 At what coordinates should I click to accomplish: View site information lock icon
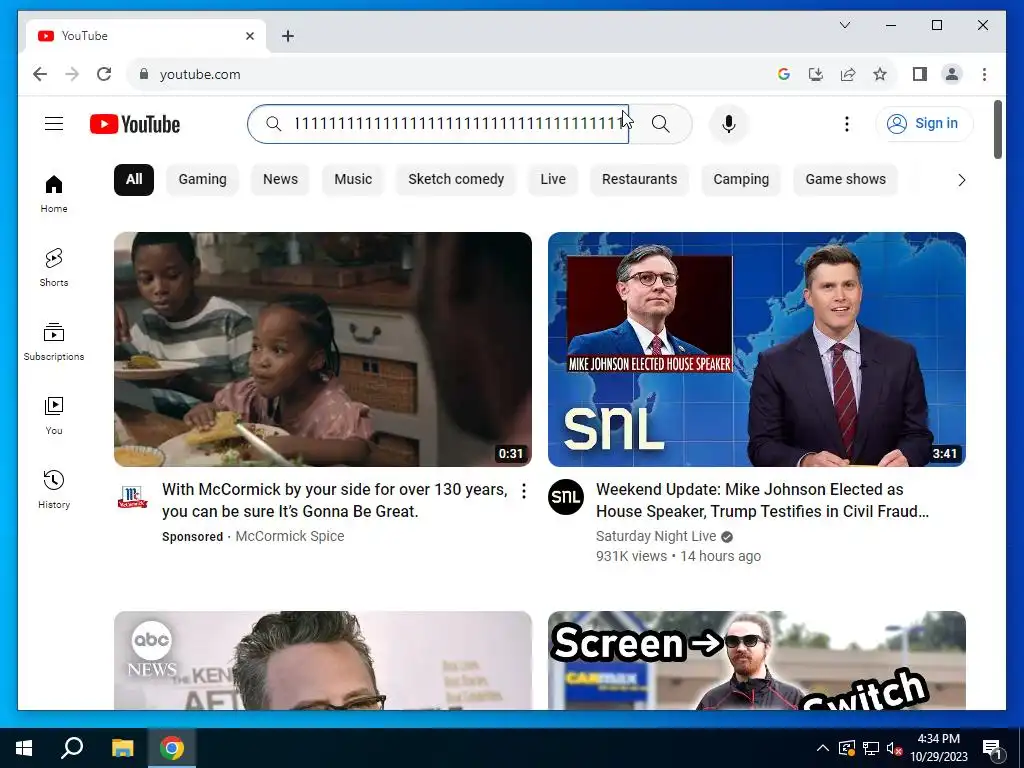144,74
